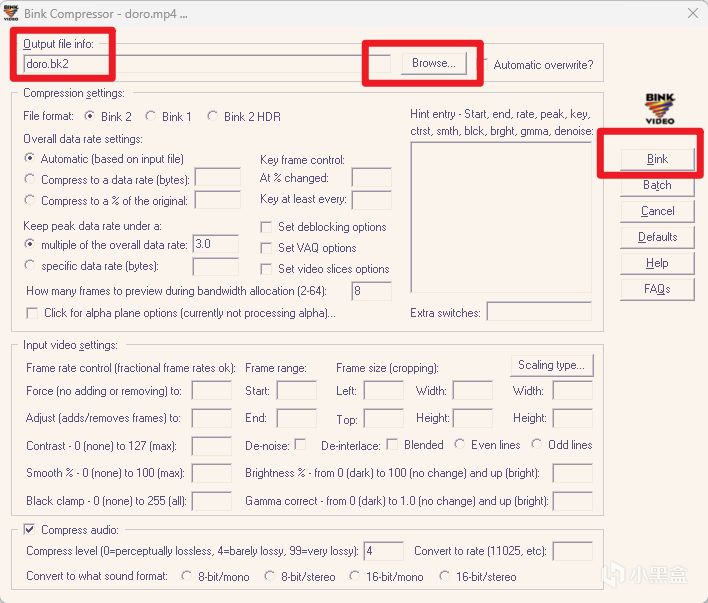
Task: Click the Force frame rate input field
Action: click(x=211, y=390)
